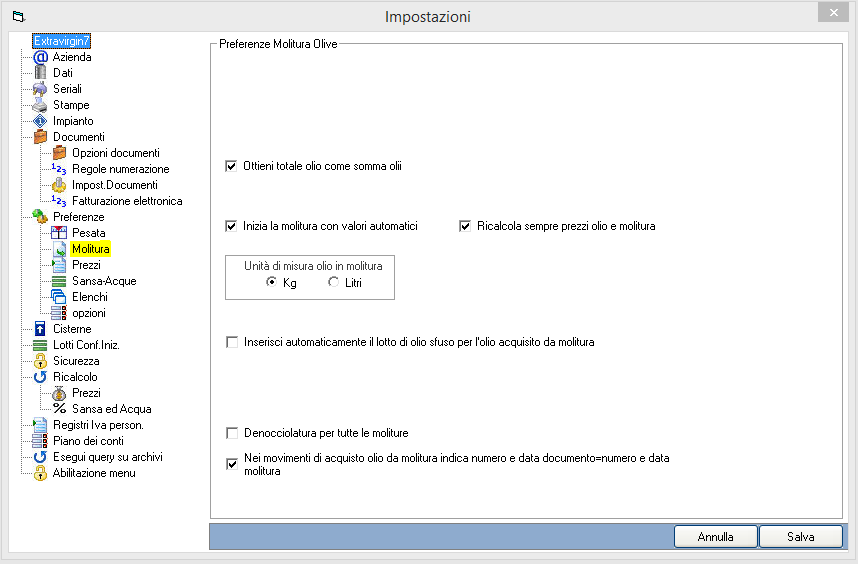
Task: Click the Opzioni documenti briefcase icon
Action: [x=60, y=153]
